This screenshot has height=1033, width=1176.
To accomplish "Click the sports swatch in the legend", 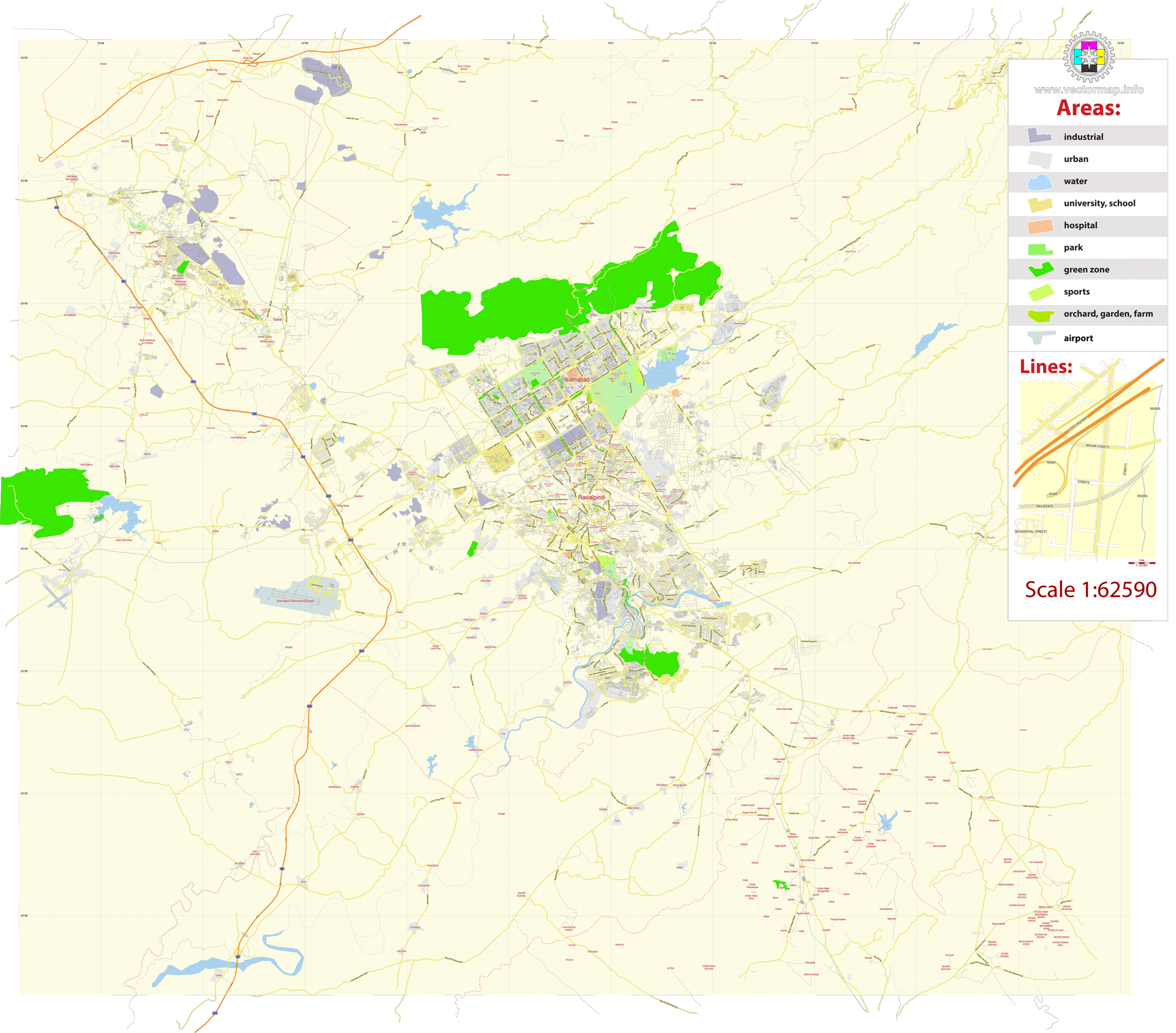I will pos(1040,292).
